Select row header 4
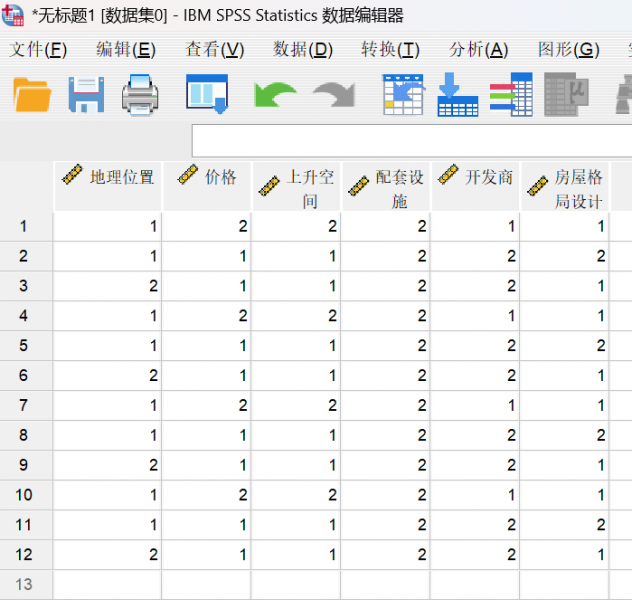 click(26, 316)
